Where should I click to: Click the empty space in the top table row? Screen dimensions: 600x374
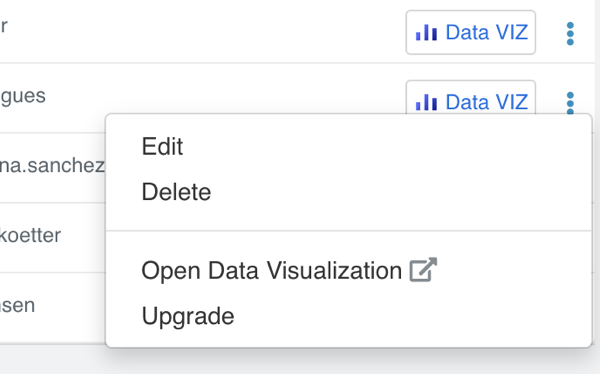pyautogui.click(x=207, y=31)
